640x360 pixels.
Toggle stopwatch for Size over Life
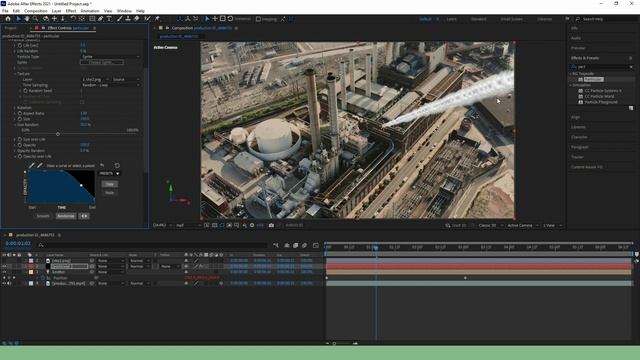[20, 139]
